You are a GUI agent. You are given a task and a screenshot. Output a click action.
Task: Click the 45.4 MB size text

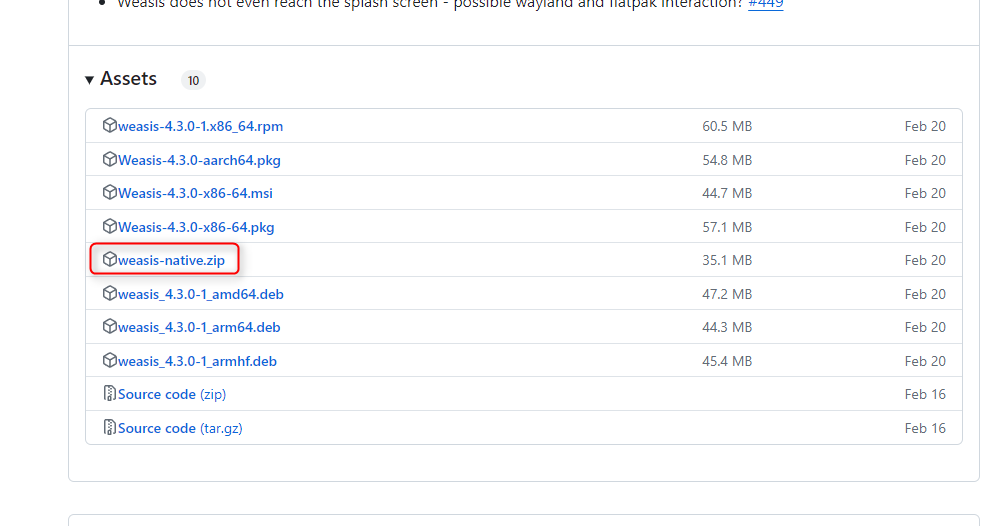727,361
